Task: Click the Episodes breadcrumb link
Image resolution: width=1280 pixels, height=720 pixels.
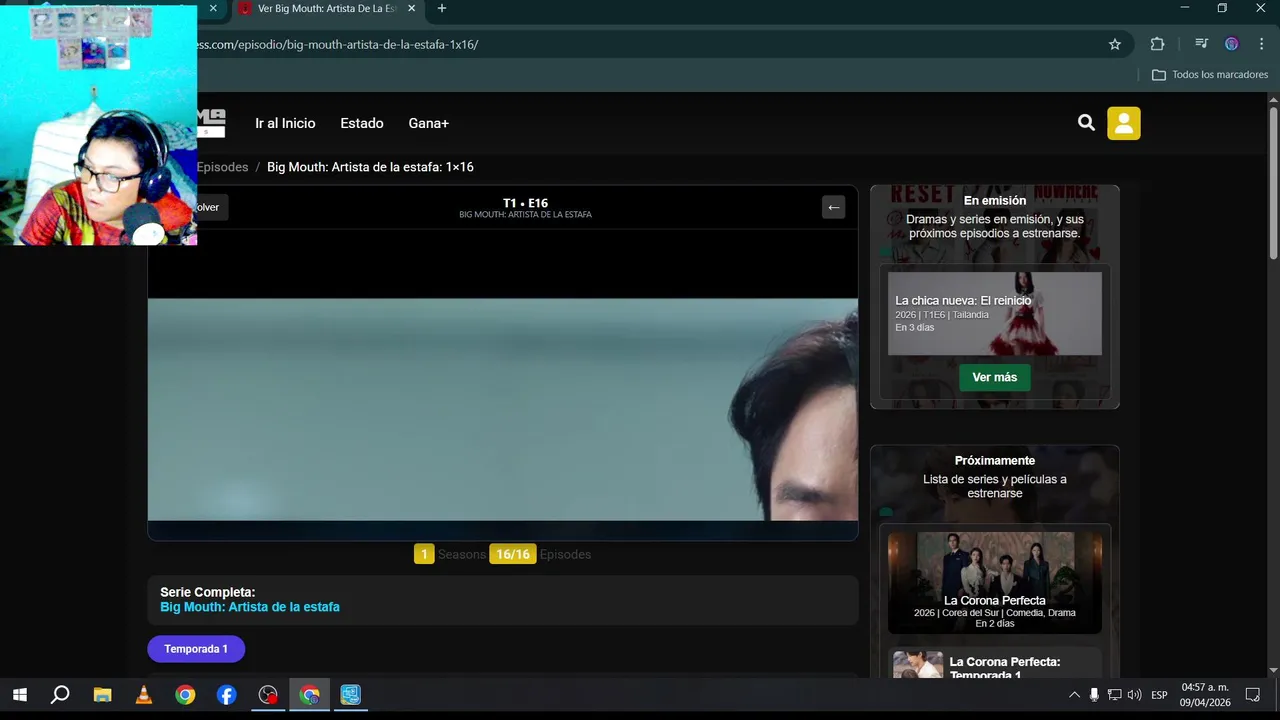Action: (x=222, y=167)
